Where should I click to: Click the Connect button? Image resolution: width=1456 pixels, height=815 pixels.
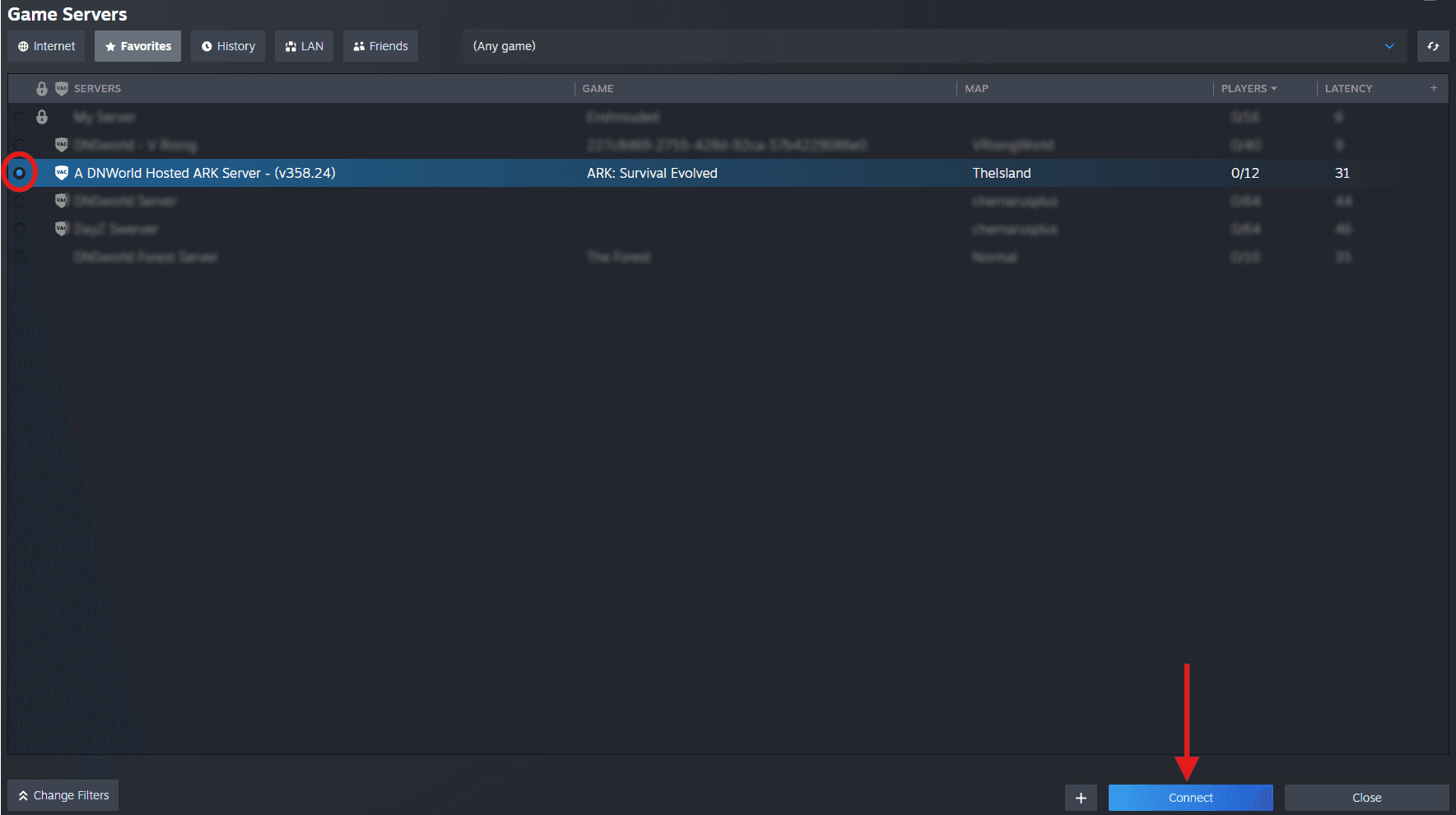pos(1191,798)
